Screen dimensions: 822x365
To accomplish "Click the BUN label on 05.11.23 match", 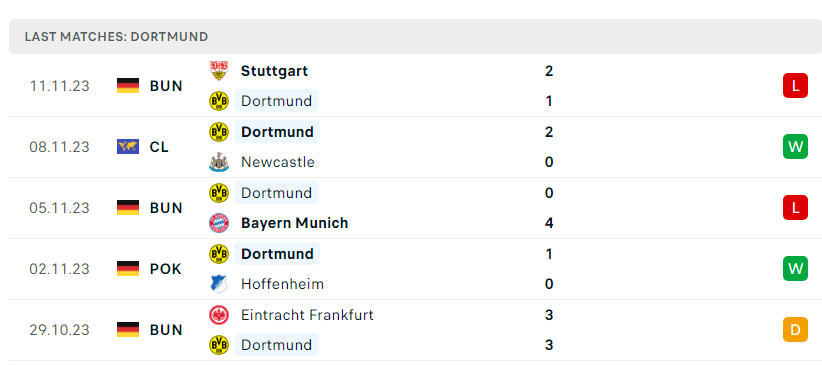I will [x=166, y=208].
